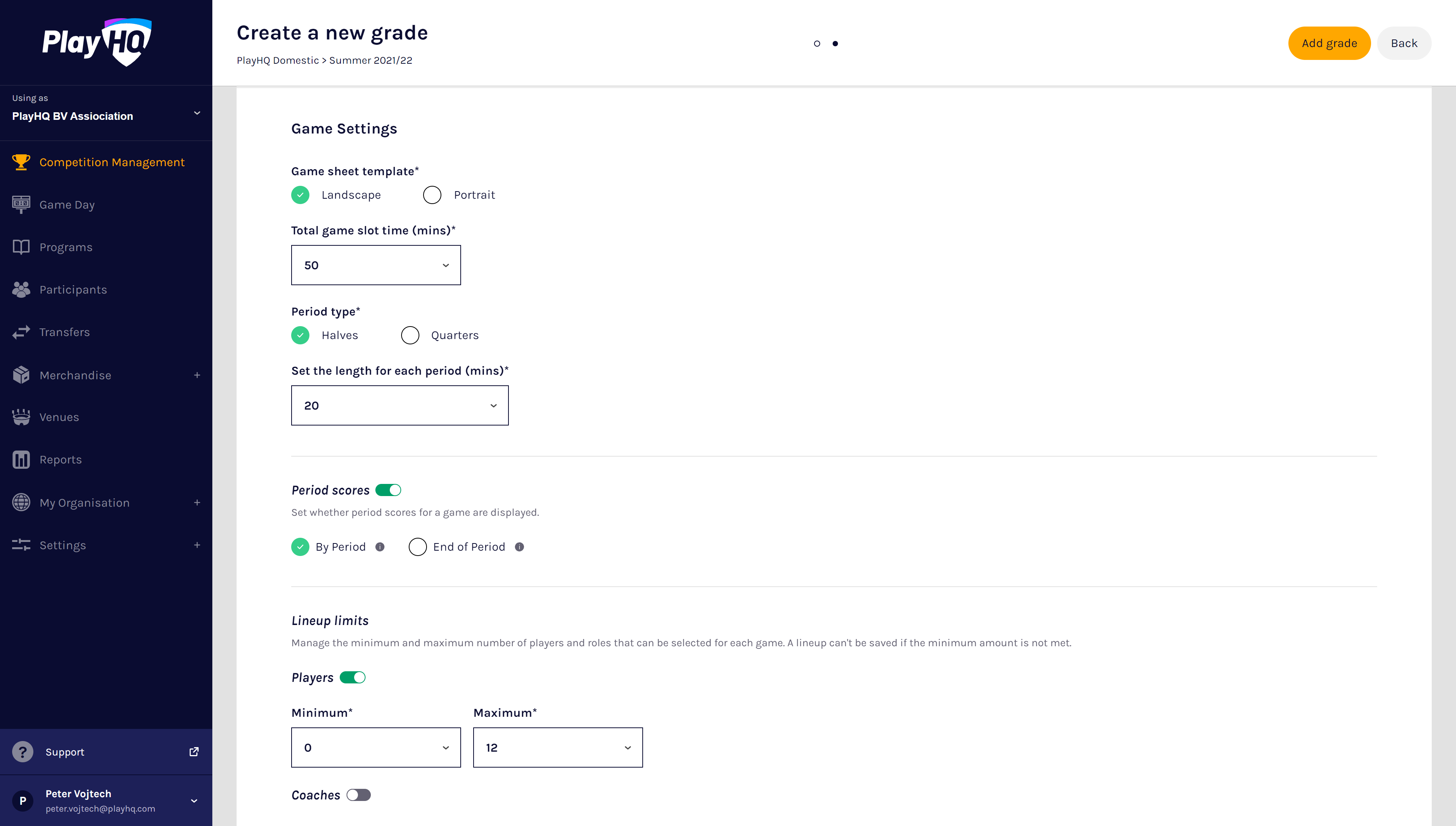The height and width of the screenshot is (826, 1456).
Task: Choose Quarters period type
Action: 410,335
